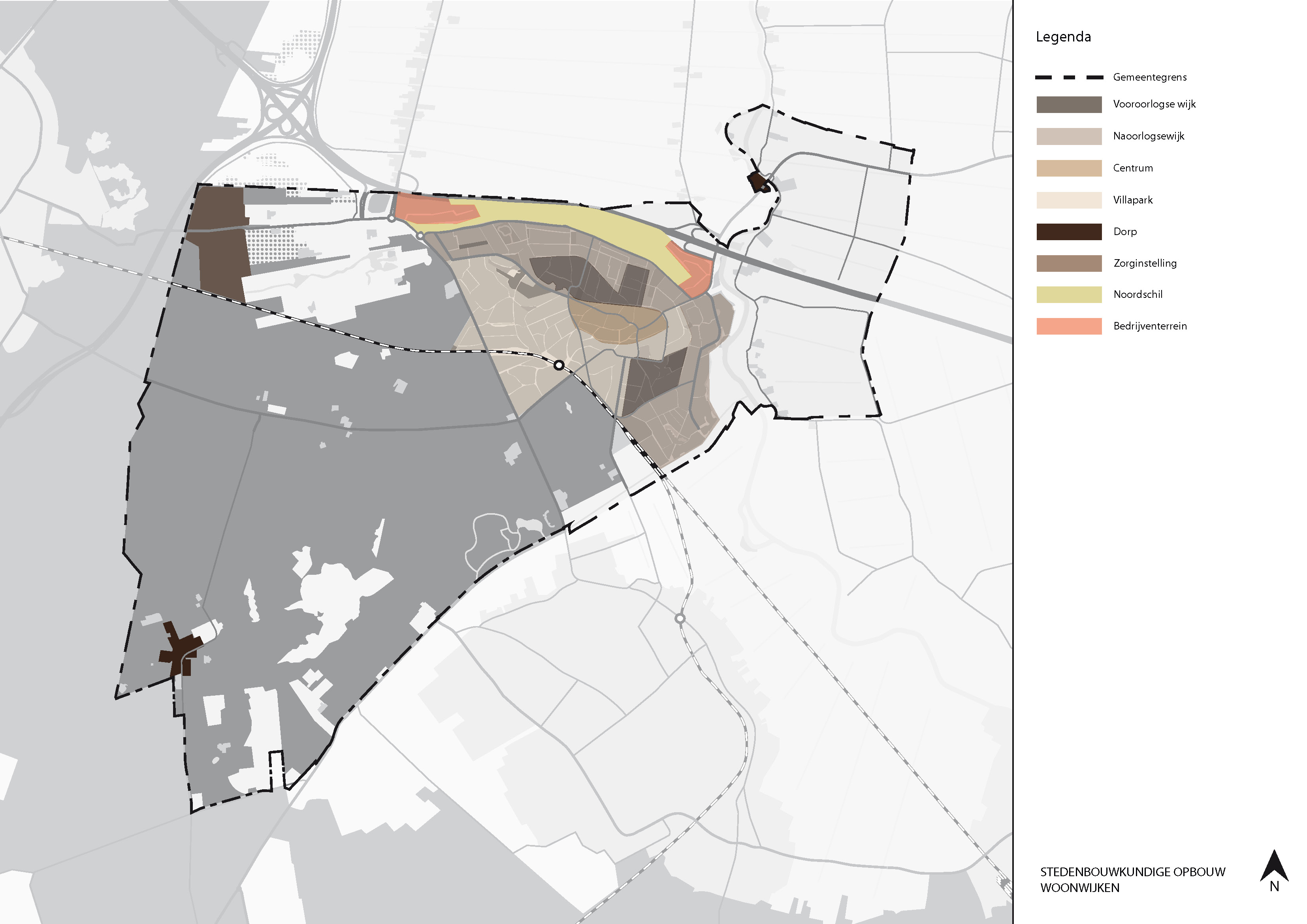Click the 'Centrum' legend label

1133,168
